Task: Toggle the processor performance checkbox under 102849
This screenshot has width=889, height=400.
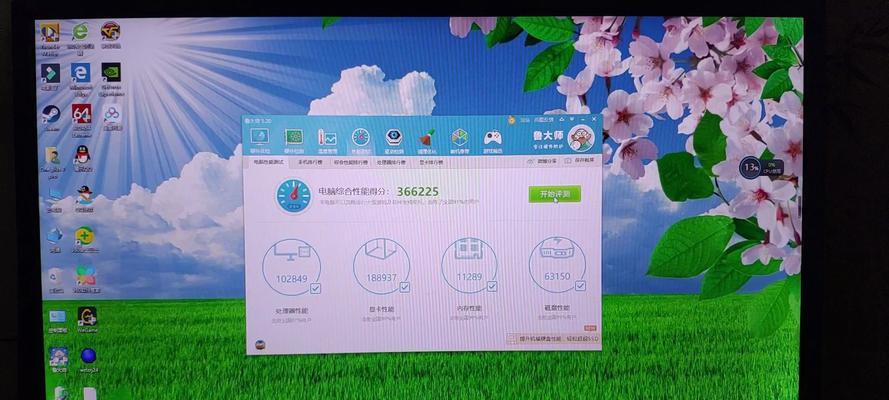Action: coord(315,288)
